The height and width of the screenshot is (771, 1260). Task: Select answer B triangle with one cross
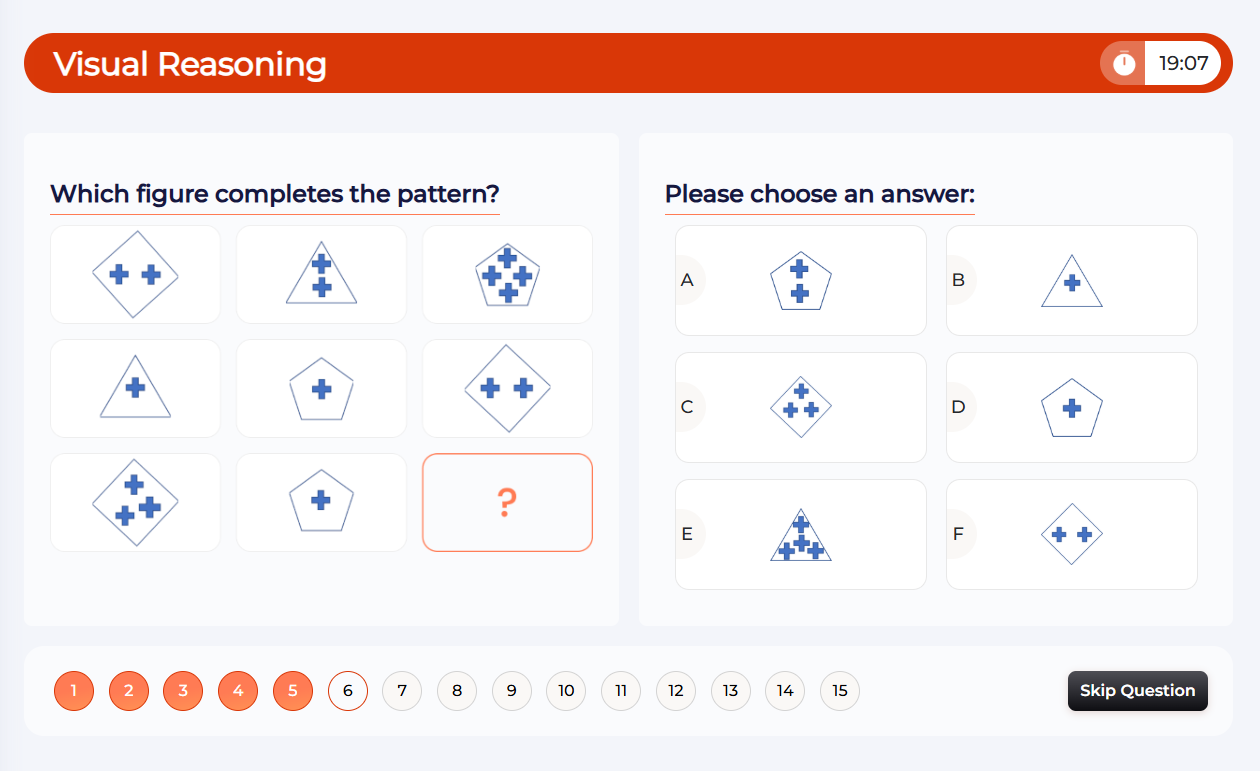[1072, 281]
